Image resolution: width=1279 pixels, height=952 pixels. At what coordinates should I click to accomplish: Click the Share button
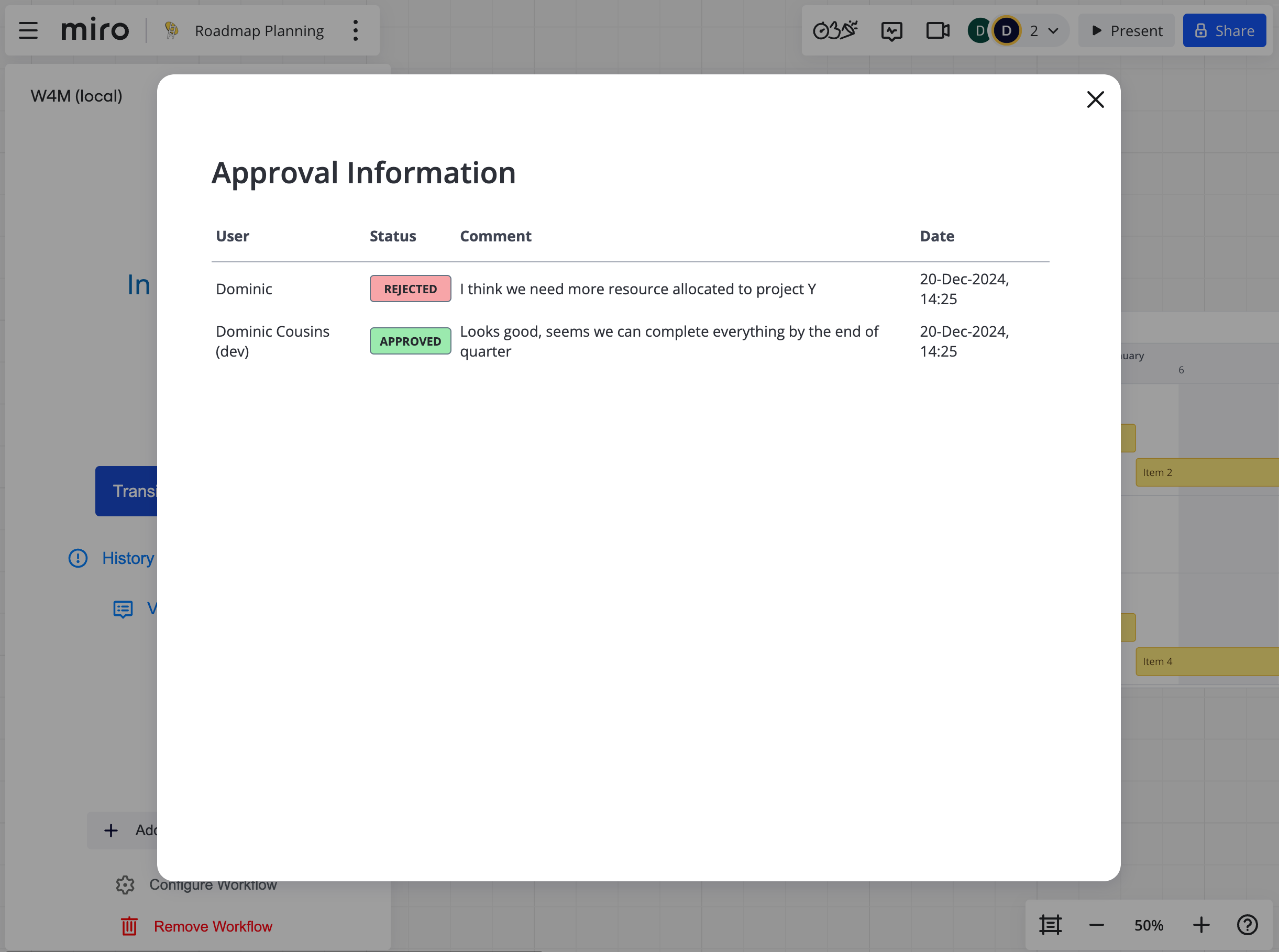click(1224, 30)
